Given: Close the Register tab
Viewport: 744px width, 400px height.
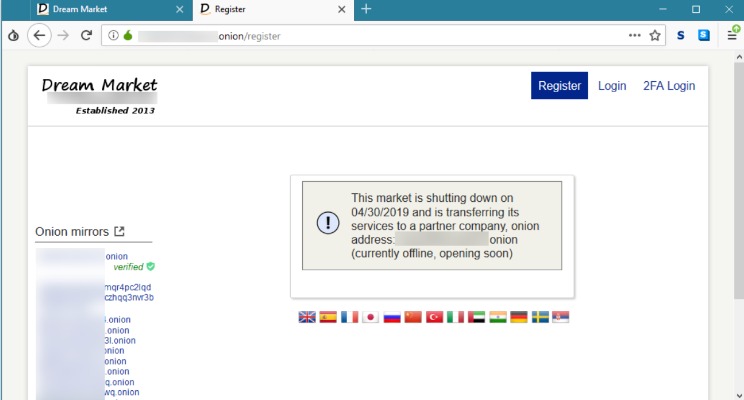Looking at the screenshot, I should coord(342,9).
